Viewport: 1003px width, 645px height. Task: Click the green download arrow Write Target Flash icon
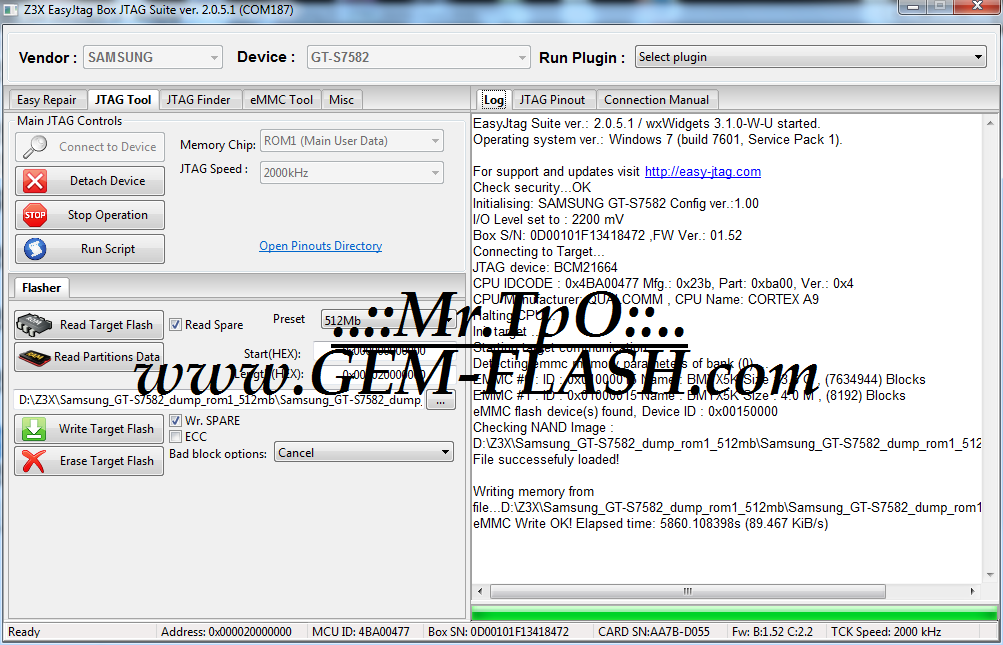pyautogui.click(x=34, y=429)
